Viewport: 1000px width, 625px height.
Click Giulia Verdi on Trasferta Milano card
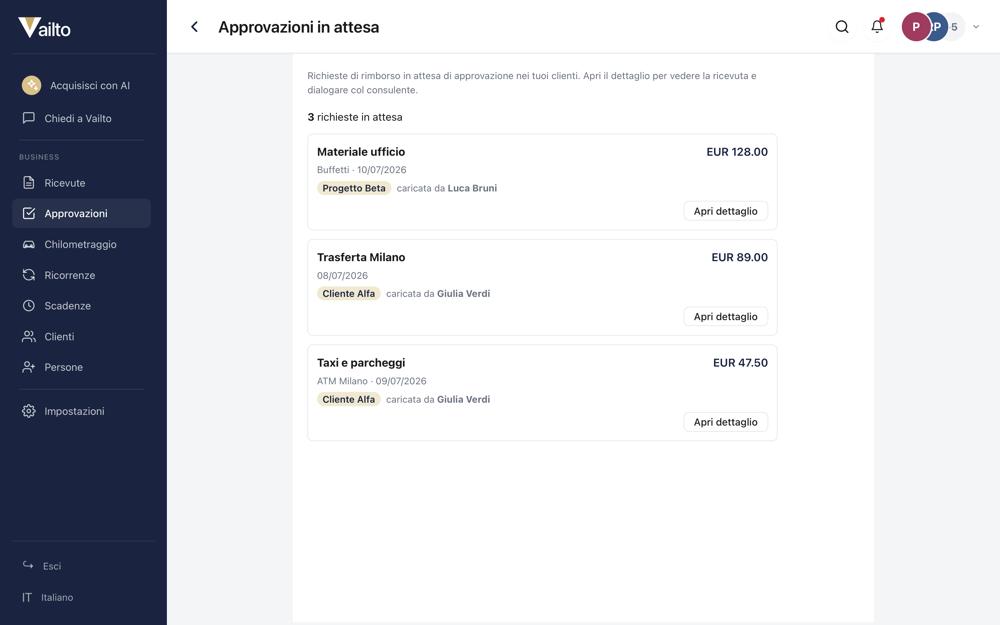click(464, 293)
